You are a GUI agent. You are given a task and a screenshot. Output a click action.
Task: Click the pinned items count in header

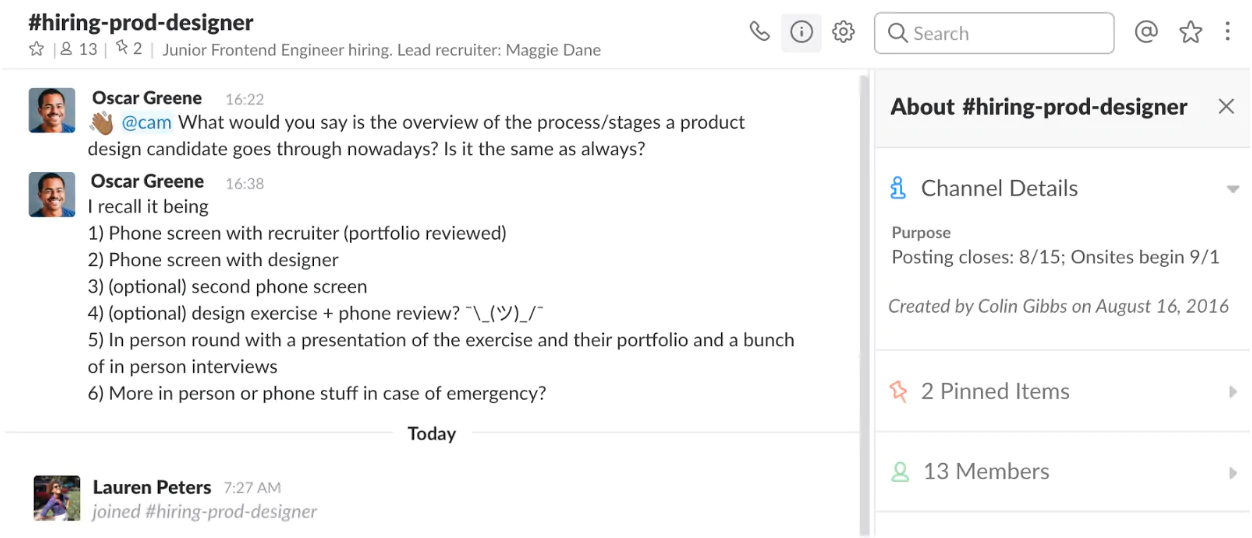click(x=130, y=50)
